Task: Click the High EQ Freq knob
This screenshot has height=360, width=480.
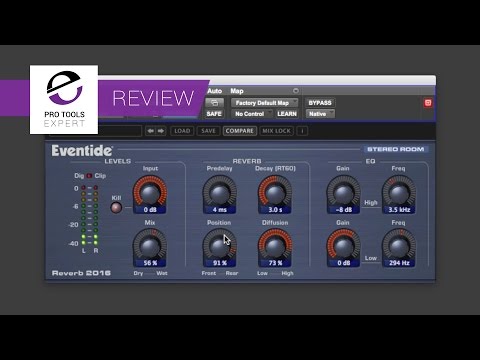Action: tap(399, 192)
